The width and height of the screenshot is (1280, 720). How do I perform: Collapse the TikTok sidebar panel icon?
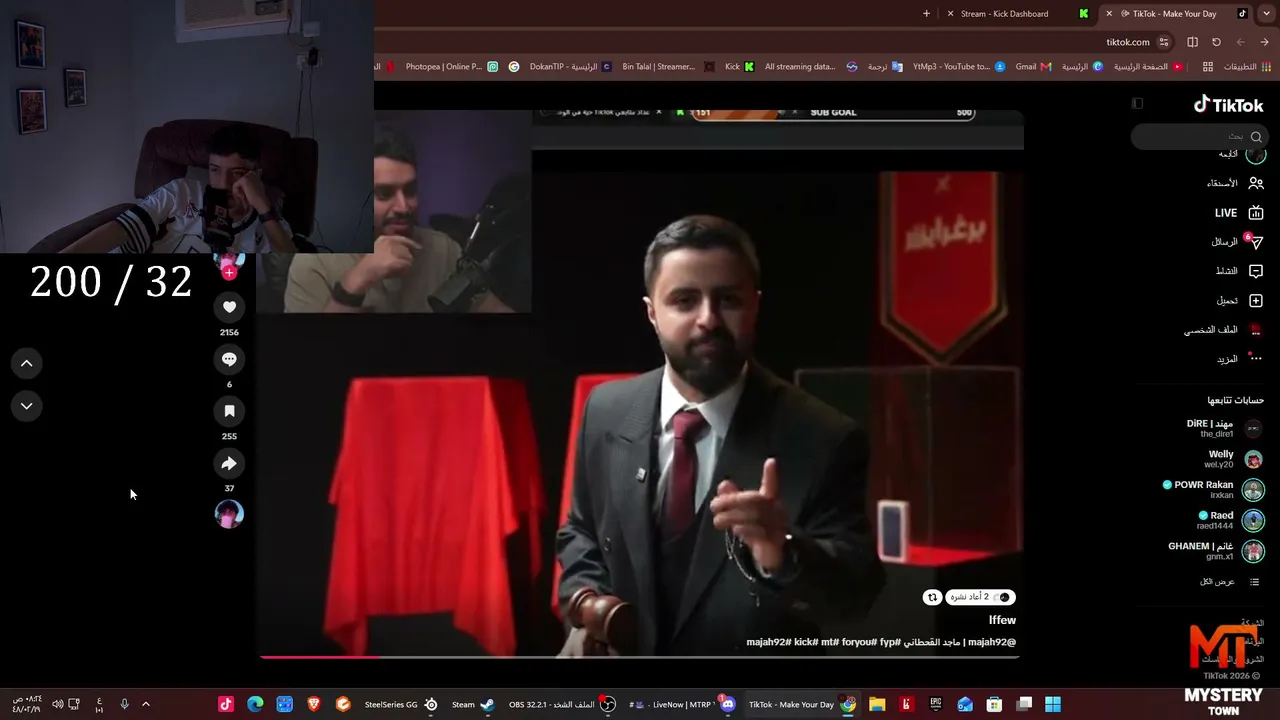tap(1137, 103)
